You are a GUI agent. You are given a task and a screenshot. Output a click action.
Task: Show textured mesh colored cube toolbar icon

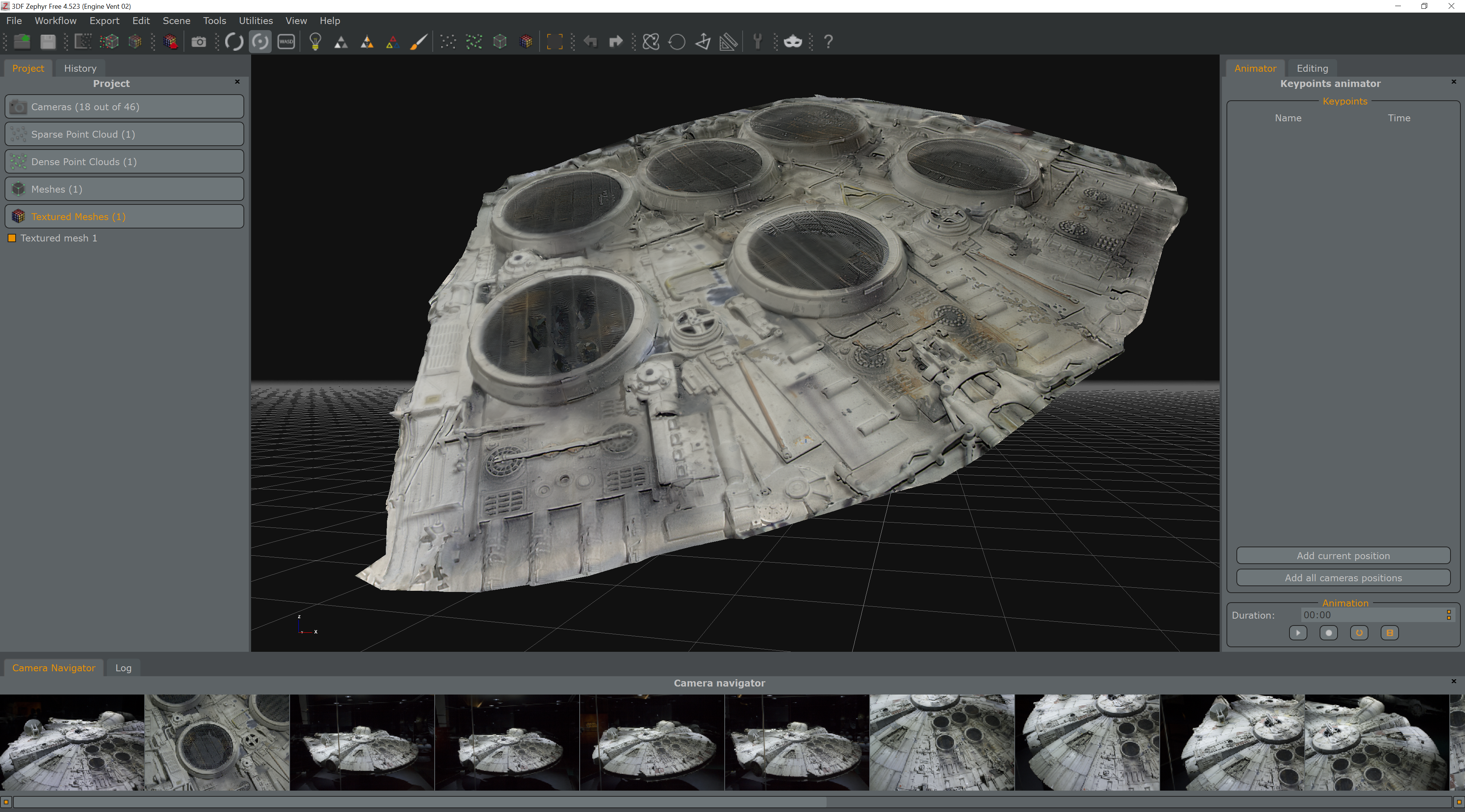[x=526, y=42]
